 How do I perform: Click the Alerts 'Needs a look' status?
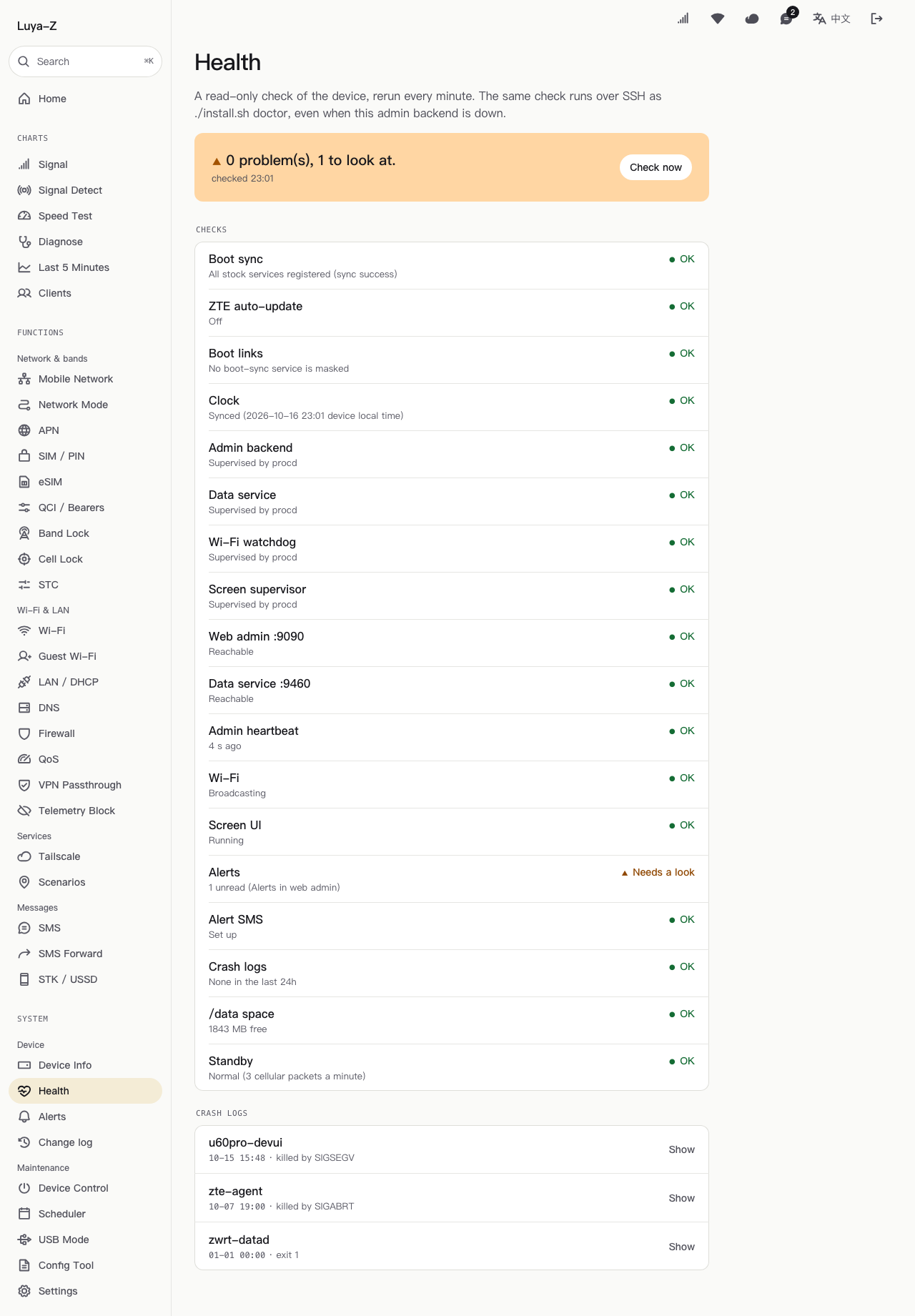tap(658, 872)
